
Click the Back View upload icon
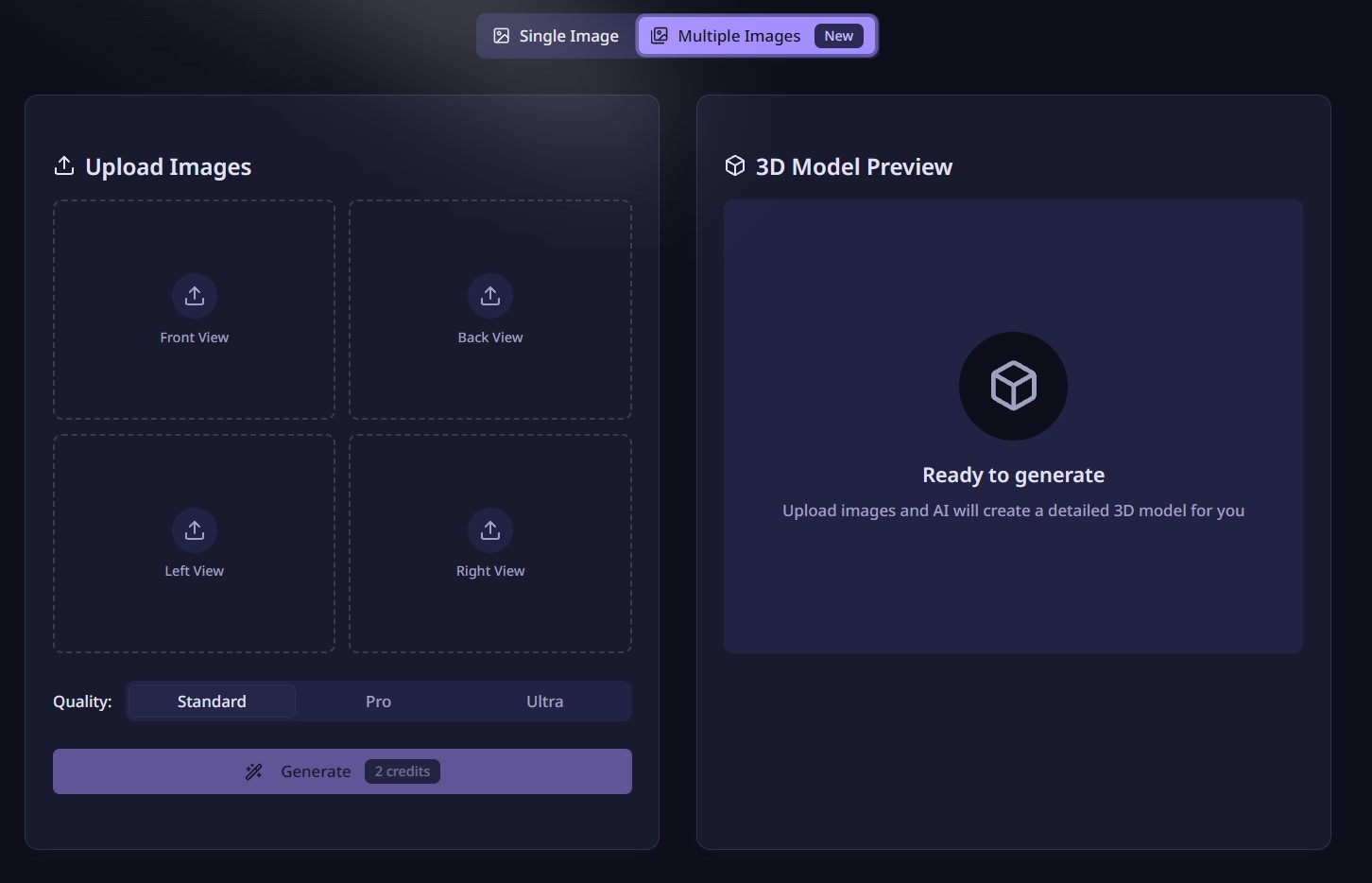[490, 296]
